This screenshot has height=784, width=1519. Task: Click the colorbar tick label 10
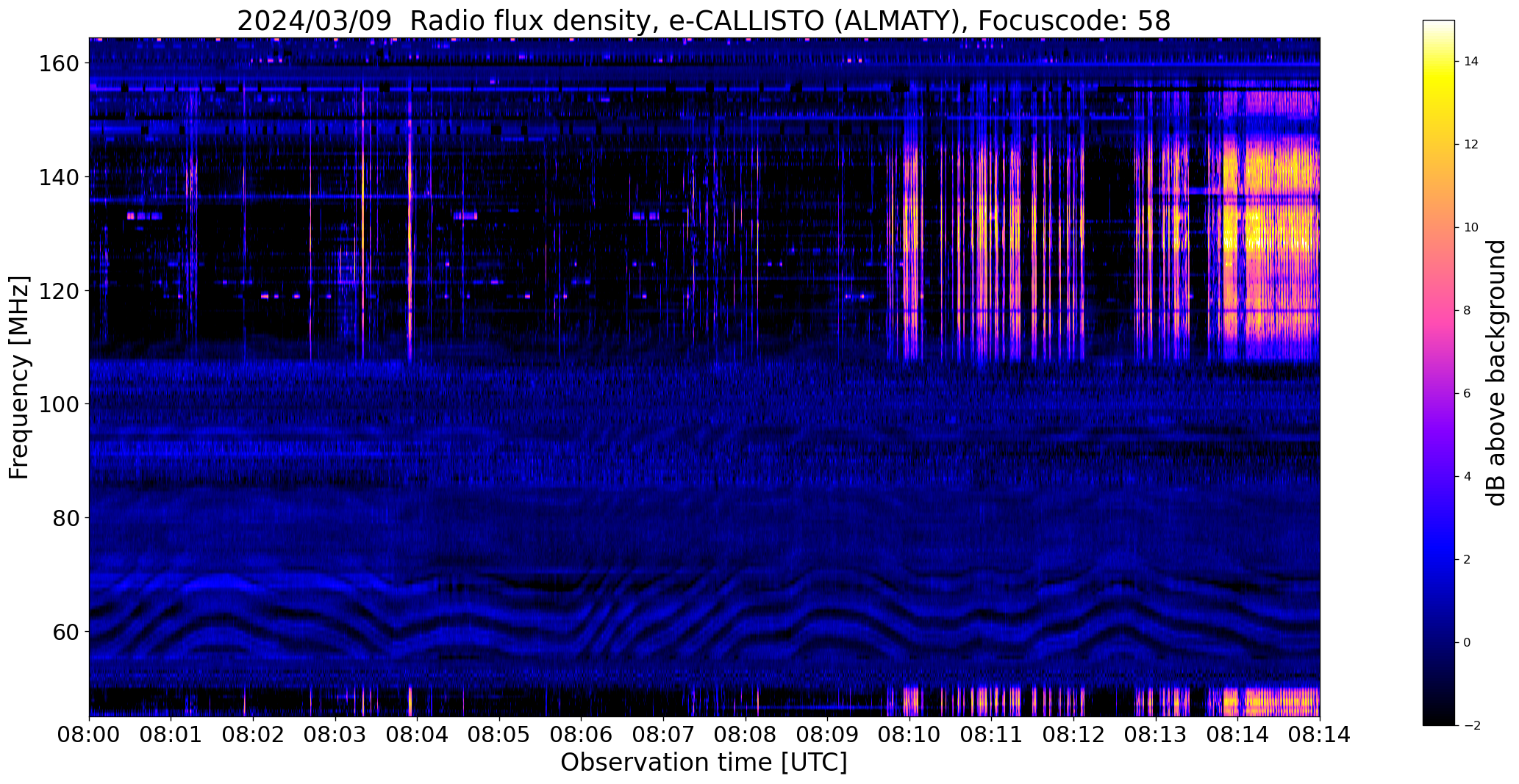tap(1471, 228)
